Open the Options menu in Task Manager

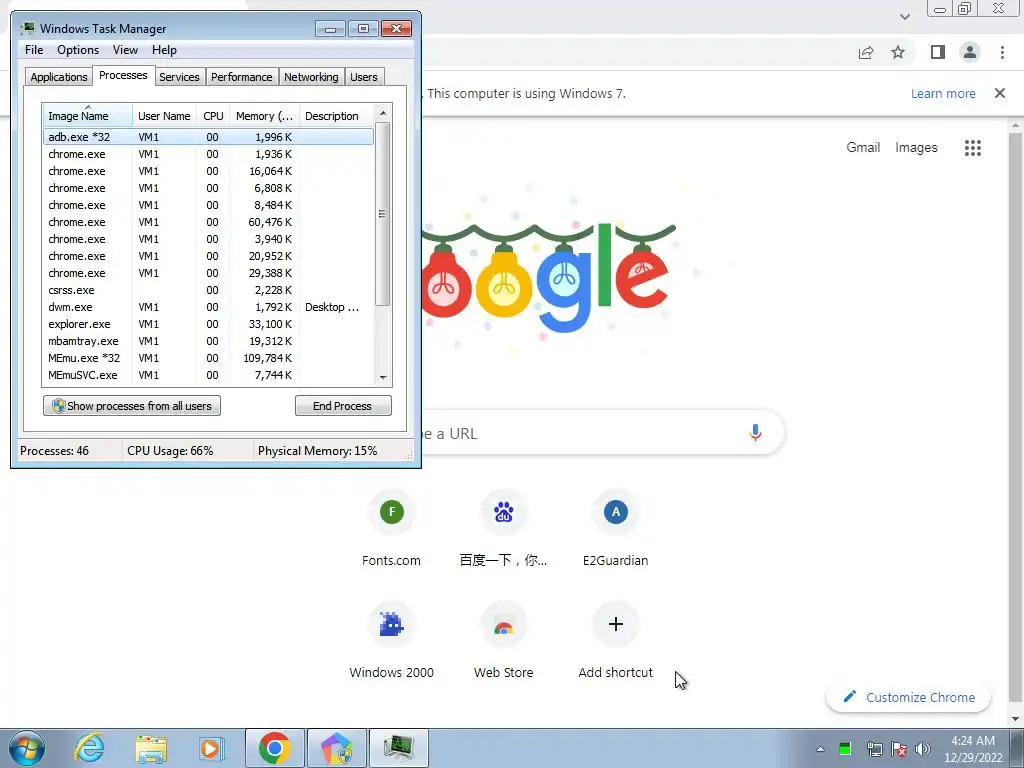tap(78, 50)
